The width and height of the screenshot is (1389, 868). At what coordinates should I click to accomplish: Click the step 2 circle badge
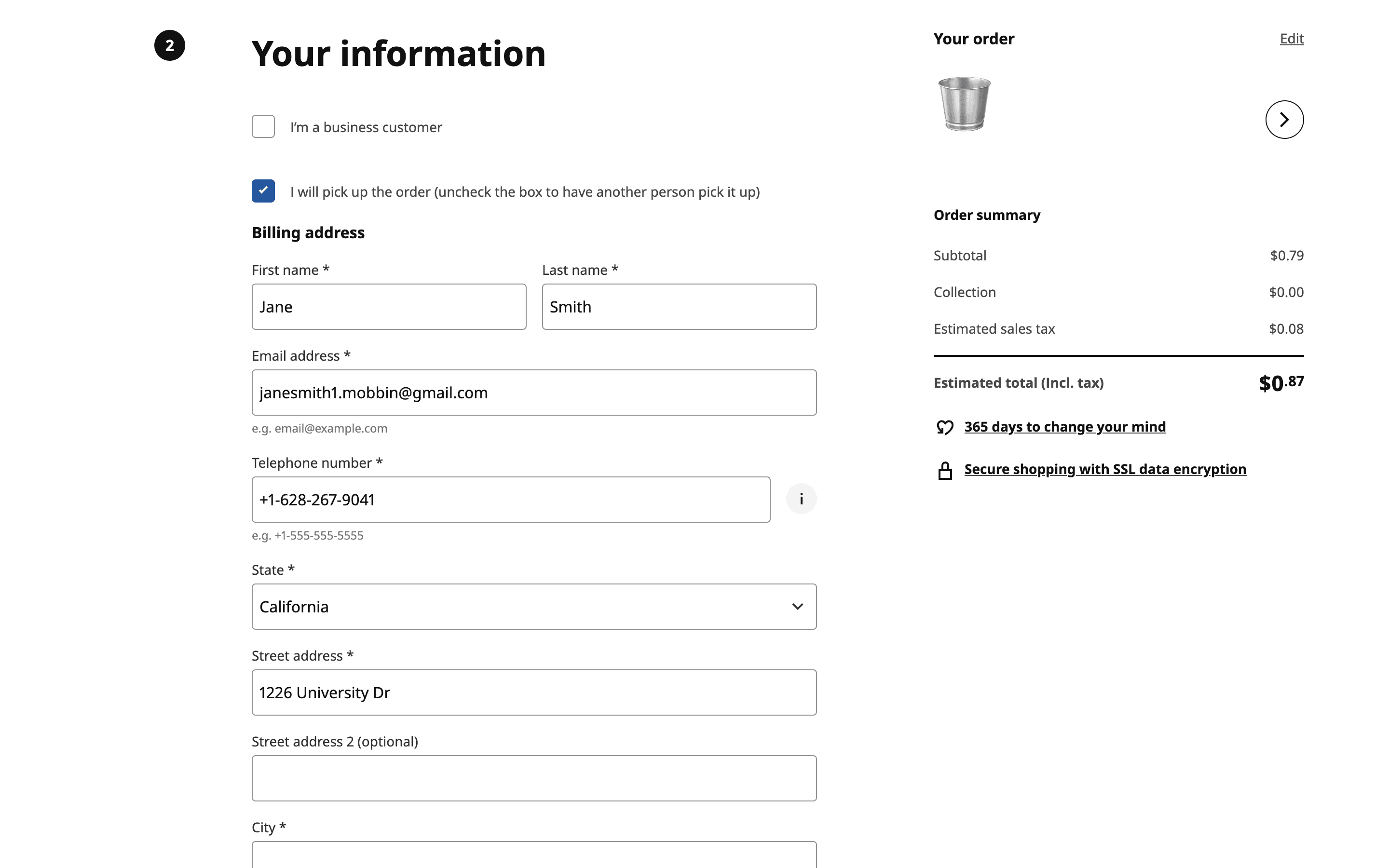point(169,45)
